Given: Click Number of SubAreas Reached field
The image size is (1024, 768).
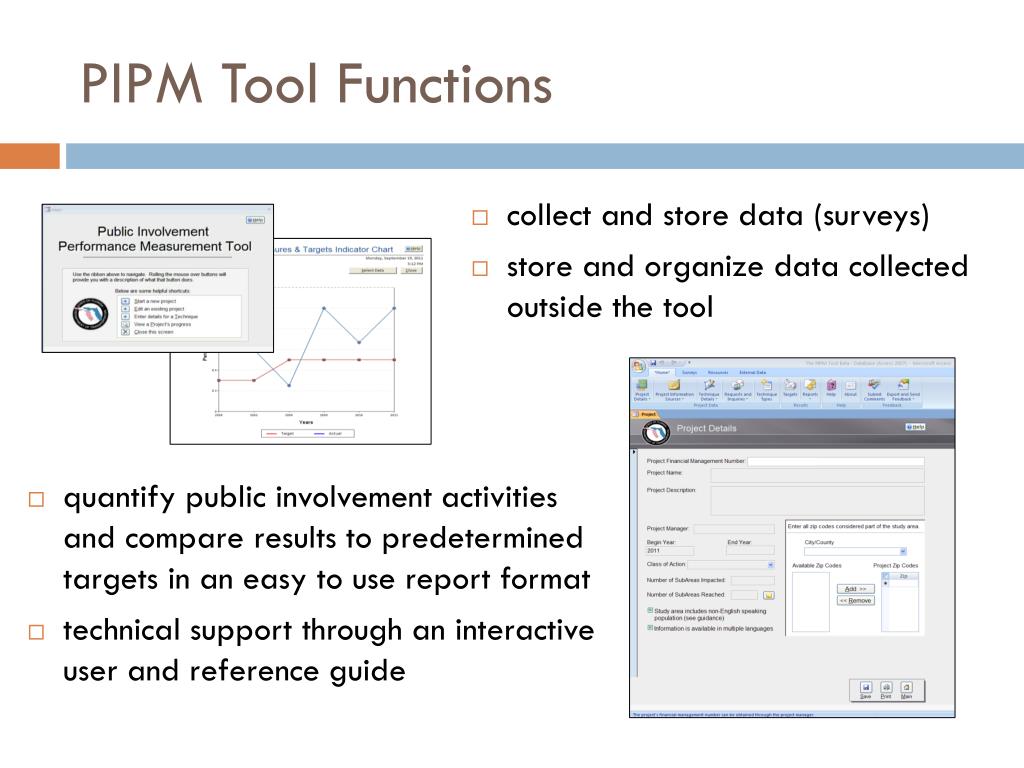Looking at the screenshot, I should tap(744, 595).
